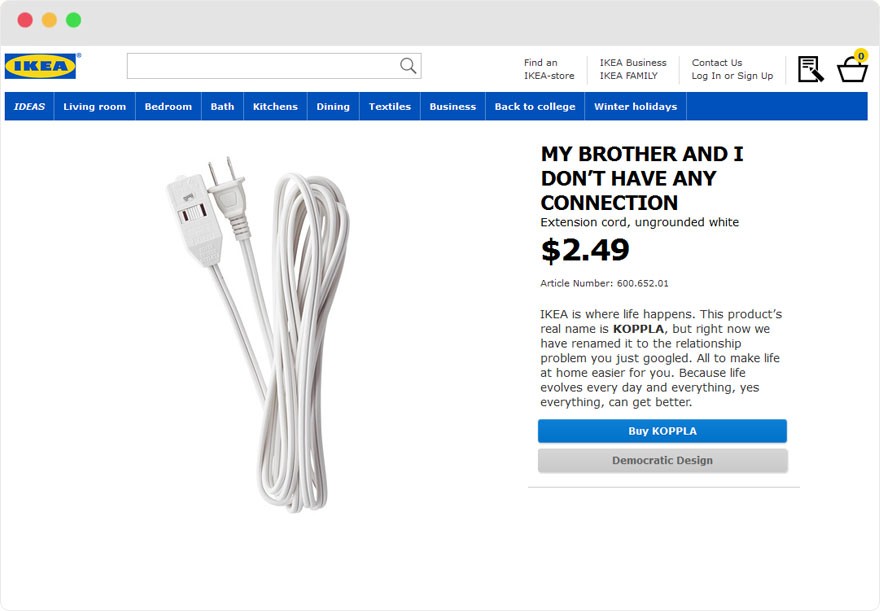Click the search magnifier icon
The width and height of the screenshot is (880, 611).
[x=408, y=66]
